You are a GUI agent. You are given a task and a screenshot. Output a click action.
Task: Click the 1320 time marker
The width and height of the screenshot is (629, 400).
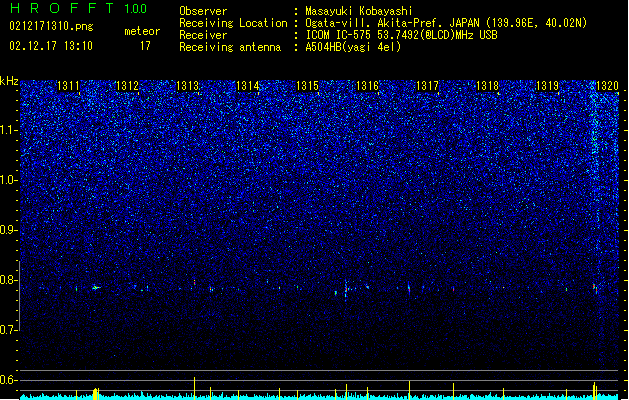coord(607,86)
